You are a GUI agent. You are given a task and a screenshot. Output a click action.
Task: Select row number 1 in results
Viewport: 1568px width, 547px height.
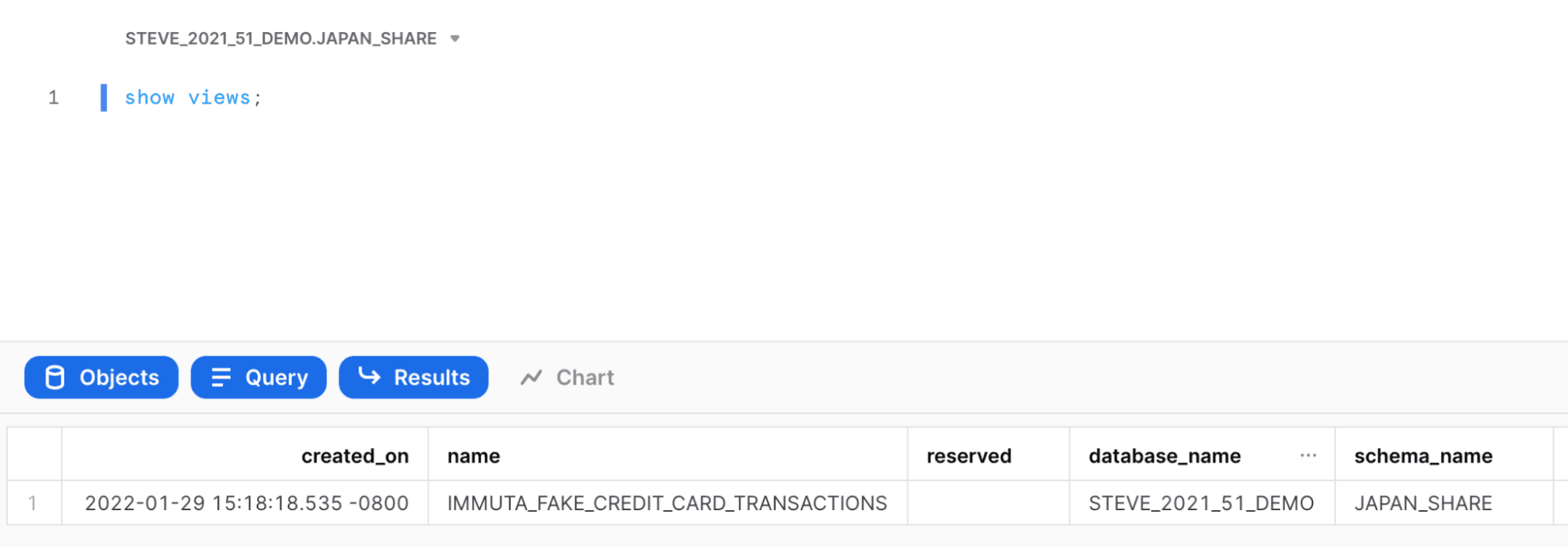point(33,503)
